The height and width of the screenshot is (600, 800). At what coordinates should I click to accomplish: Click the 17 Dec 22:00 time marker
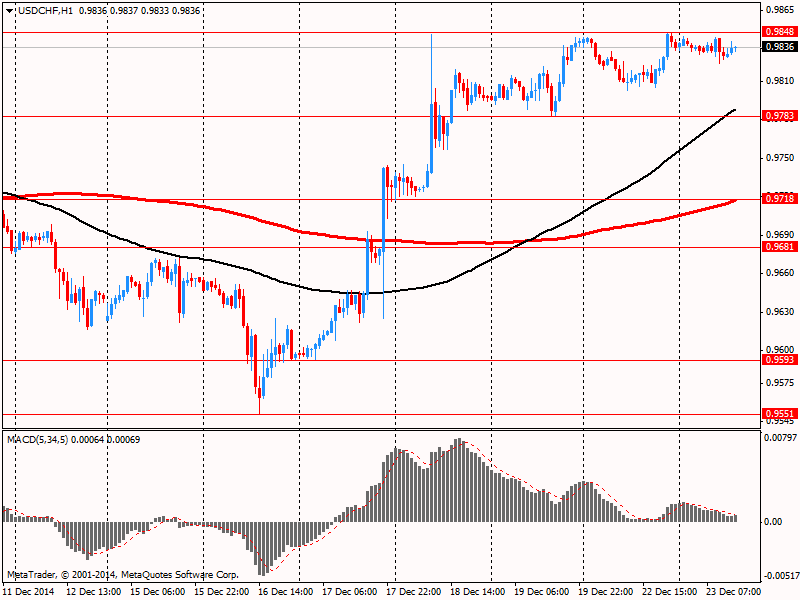[412, 591]
